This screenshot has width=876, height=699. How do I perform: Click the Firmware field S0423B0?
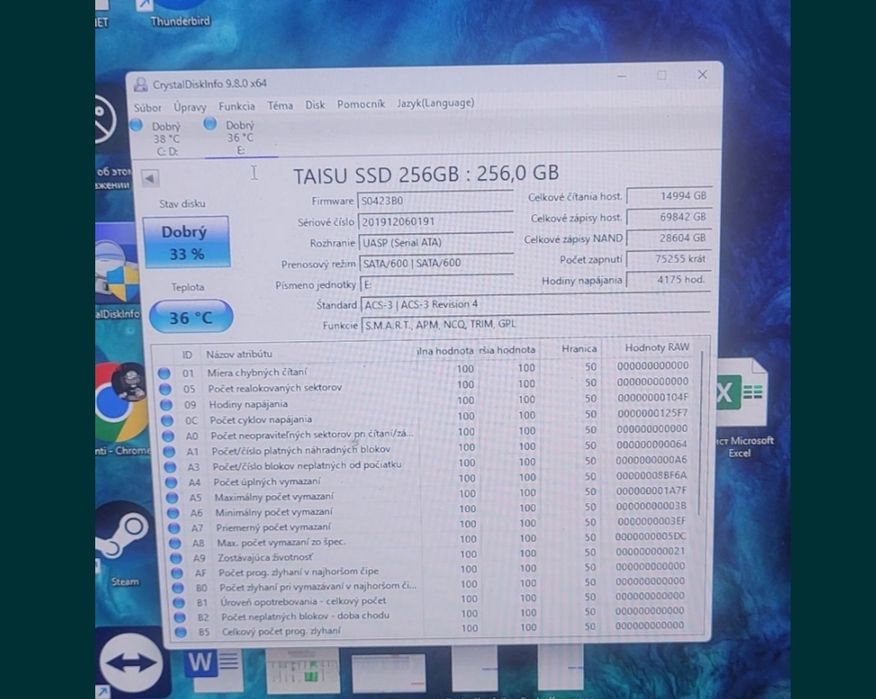click(435, 201)
